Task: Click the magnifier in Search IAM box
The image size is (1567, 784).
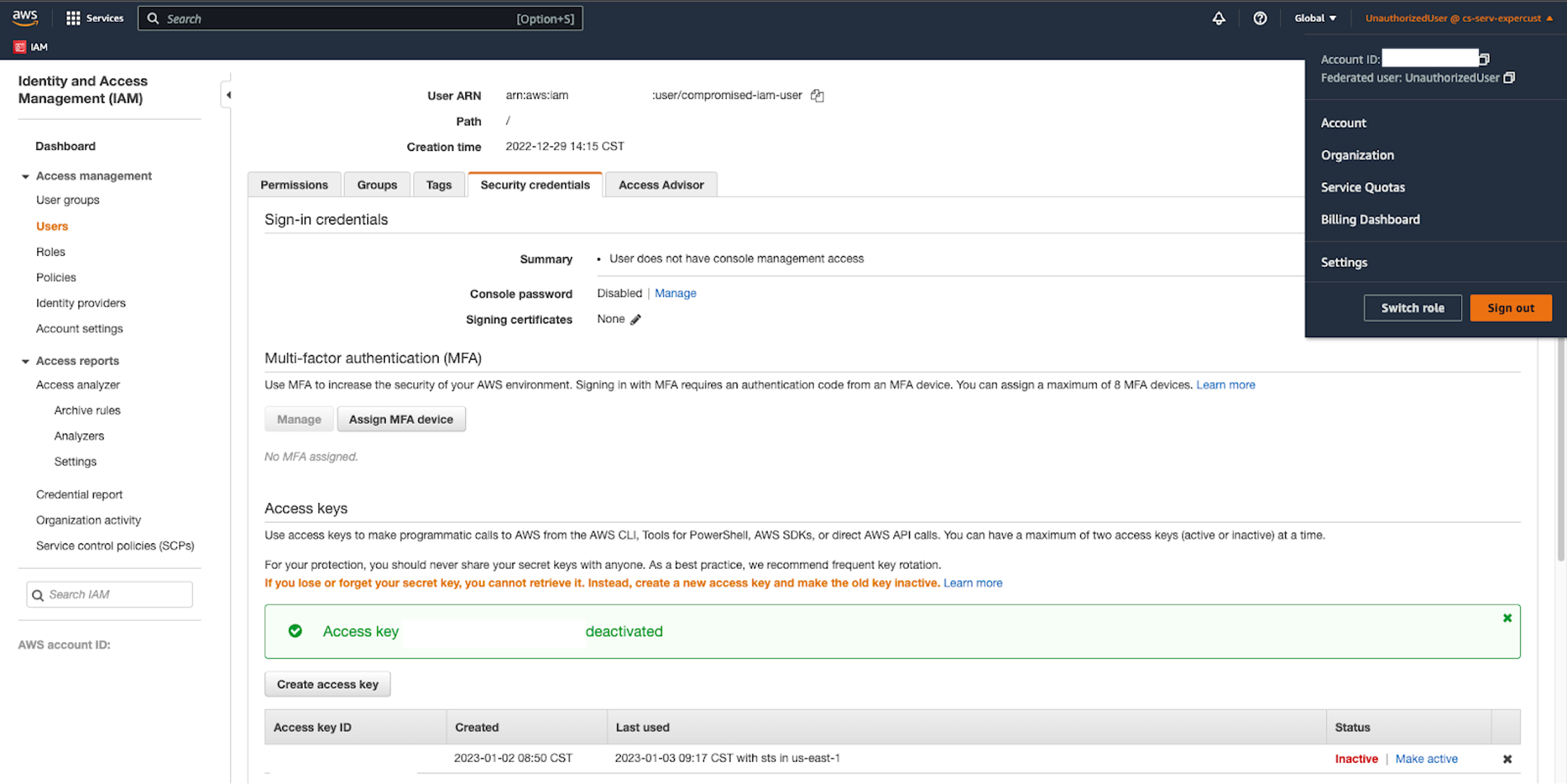Action: click(38, 595)
